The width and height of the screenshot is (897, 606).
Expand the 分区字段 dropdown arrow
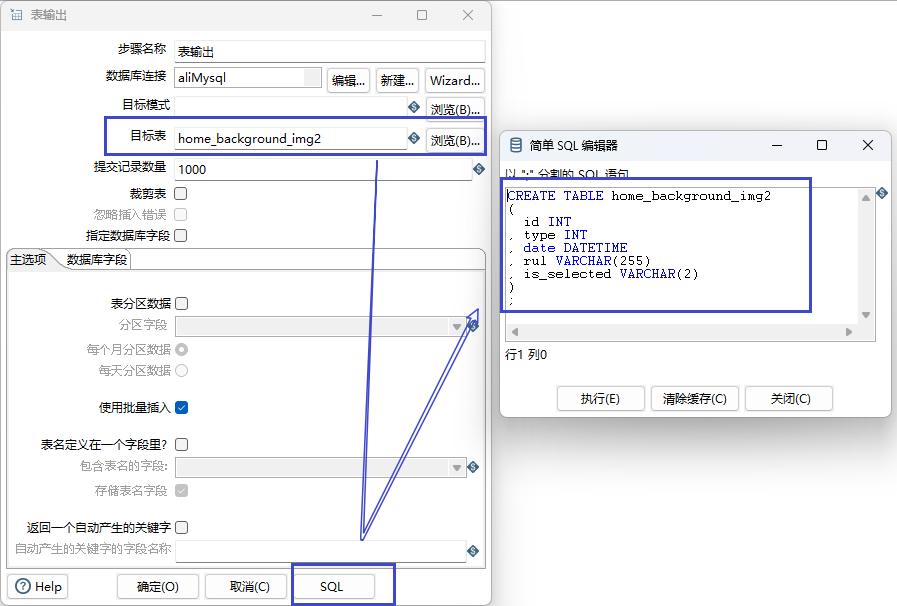[457, 326]
